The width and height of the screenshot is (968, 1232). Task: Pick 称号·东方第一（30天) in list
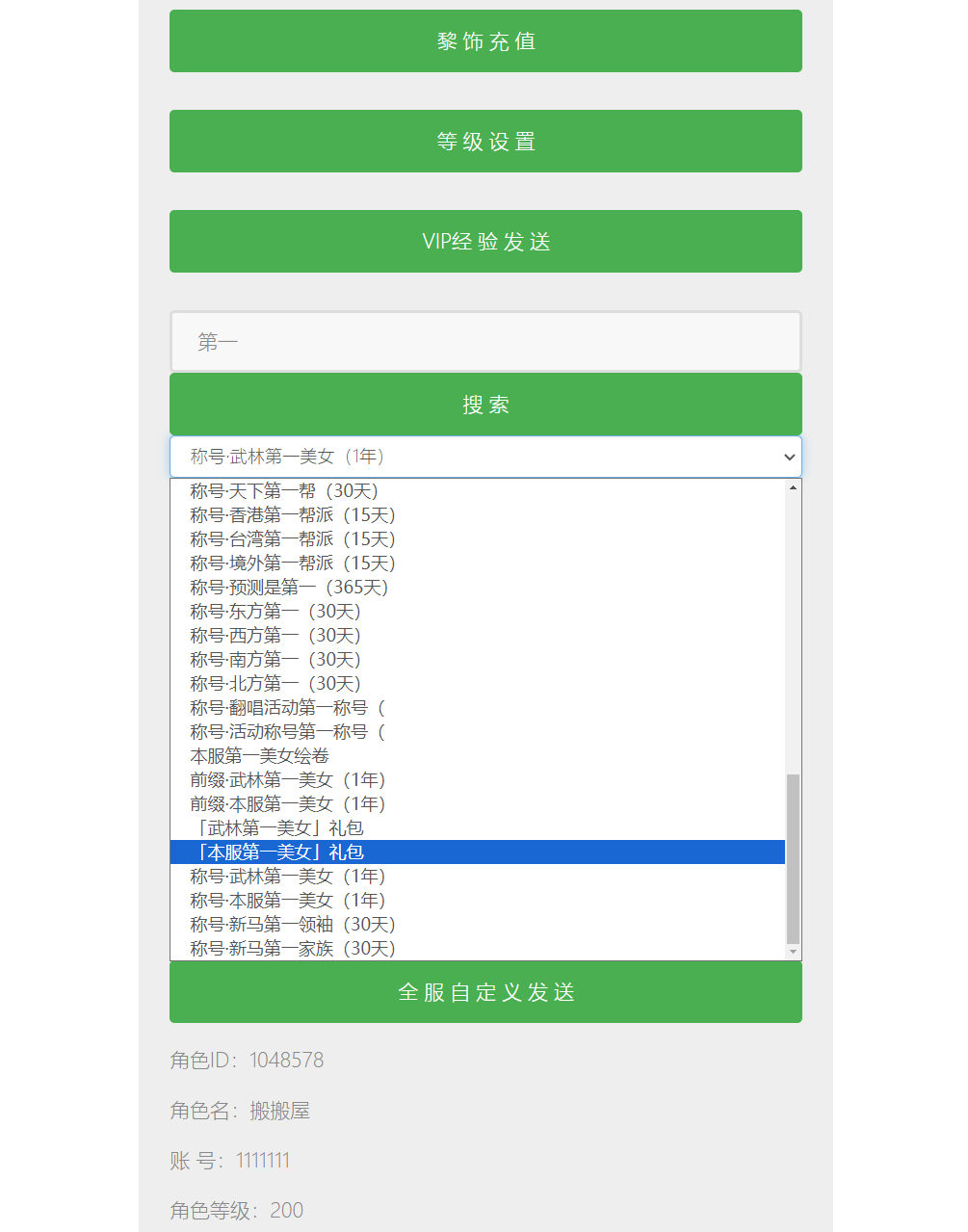275,612
